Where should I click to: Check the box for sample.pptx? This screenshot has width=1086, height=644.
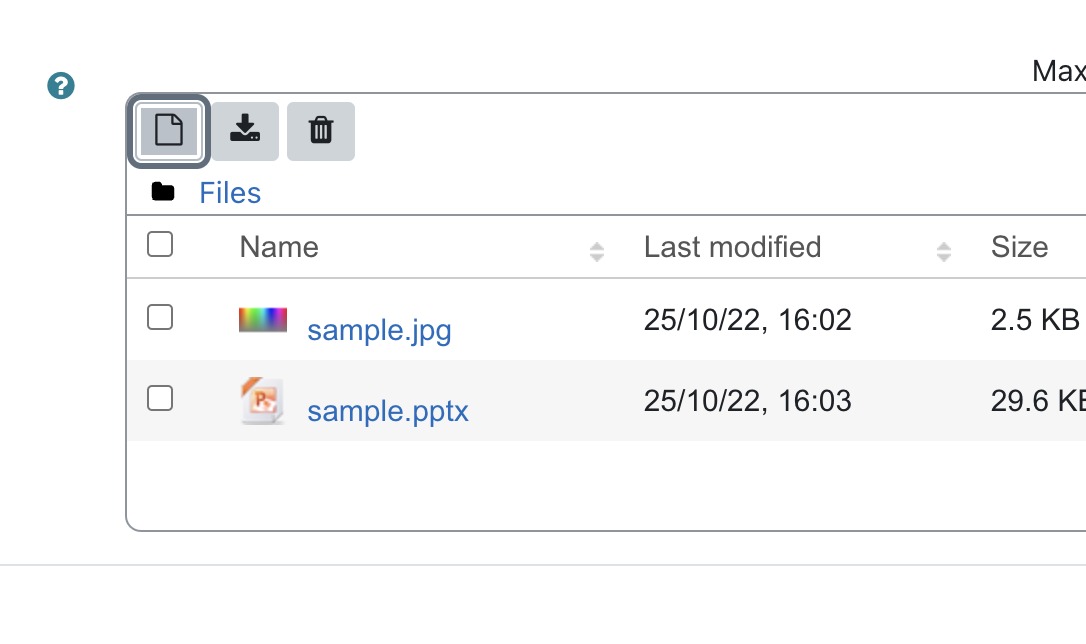tap(160, 398)
